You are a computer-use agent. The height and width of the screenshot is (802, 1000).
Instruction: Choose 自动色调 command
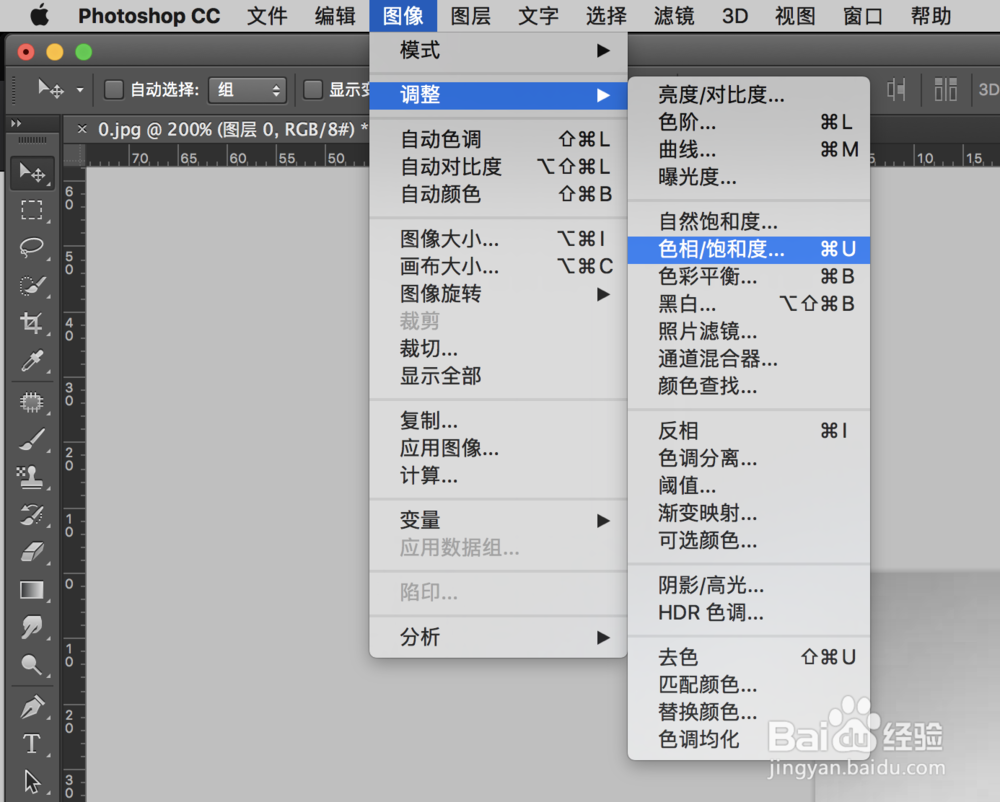tap(498, 139)
